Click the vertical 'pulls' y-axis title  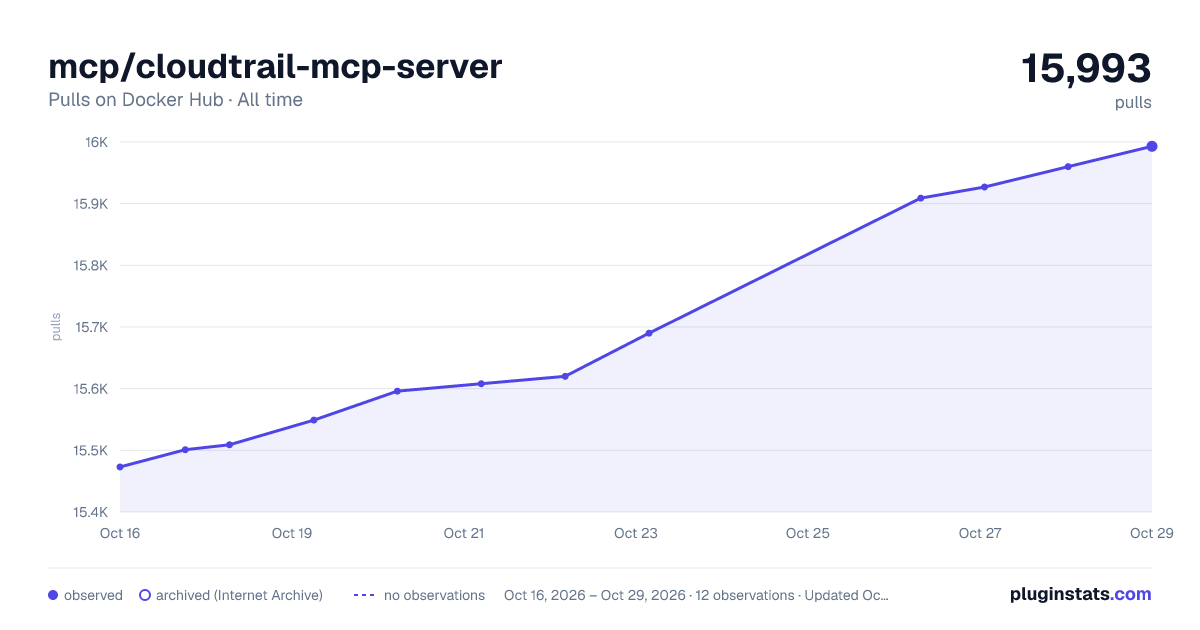56,327
